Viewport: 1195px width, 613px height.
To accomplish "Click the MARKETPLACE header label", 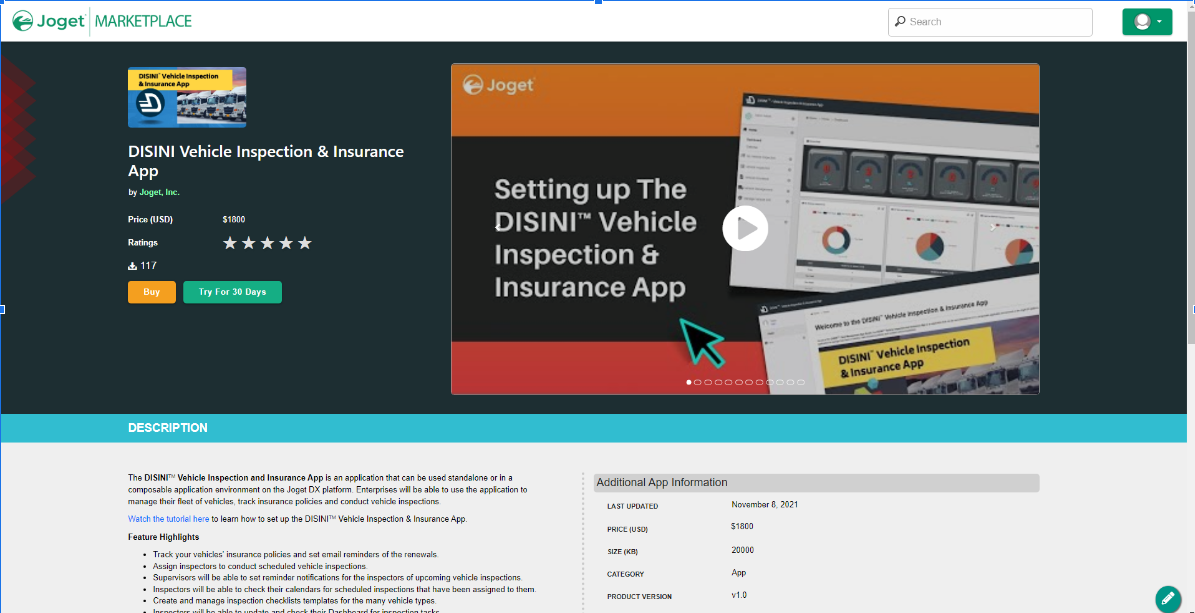I will [143, 21].
